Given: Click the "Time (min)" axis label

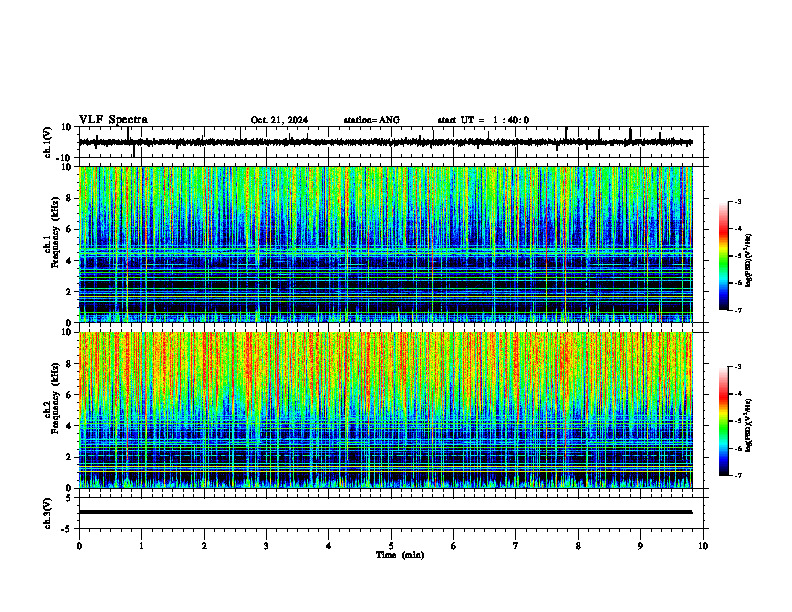Looking at the screenshot, I should coord(400,555).
